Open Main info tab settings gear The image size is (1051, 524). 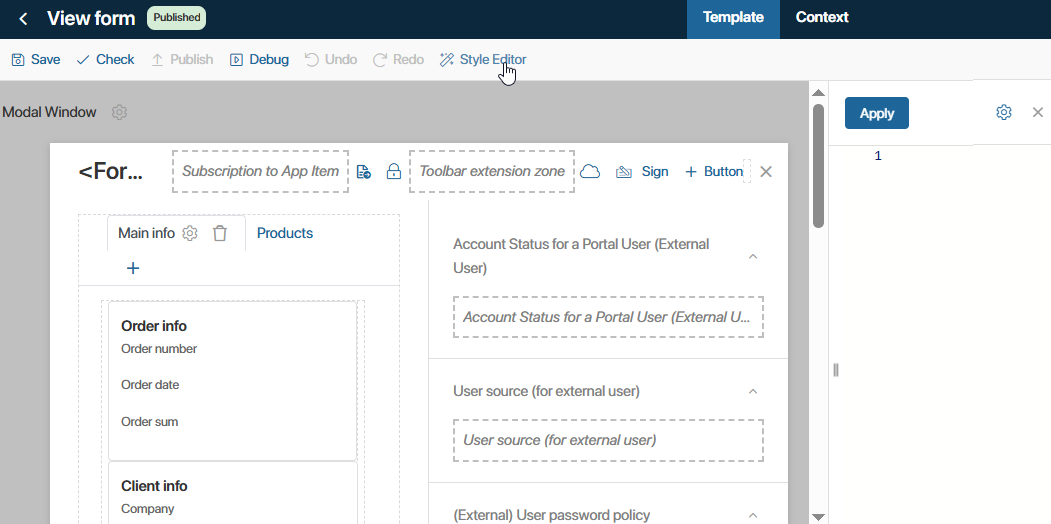(x=190, y=233)
